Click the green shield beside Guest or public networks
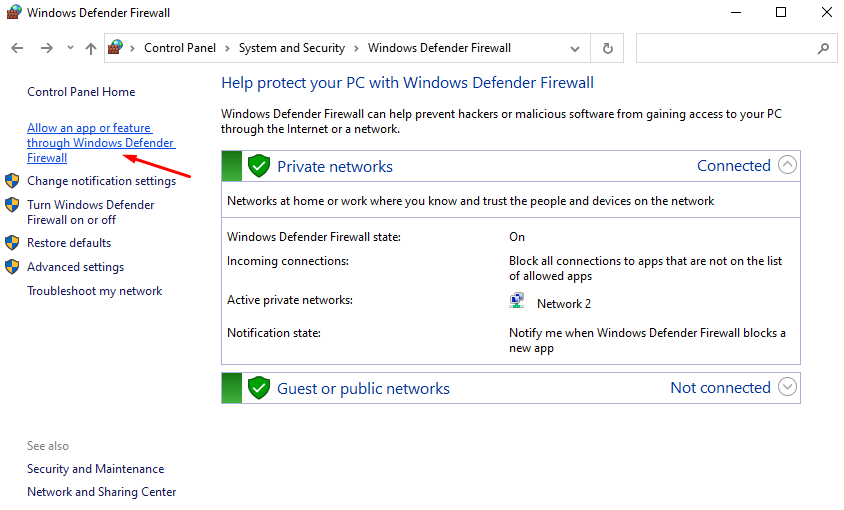Image resolution: width=844 pixels, height=510 pixels. click(x=259, y=388)
